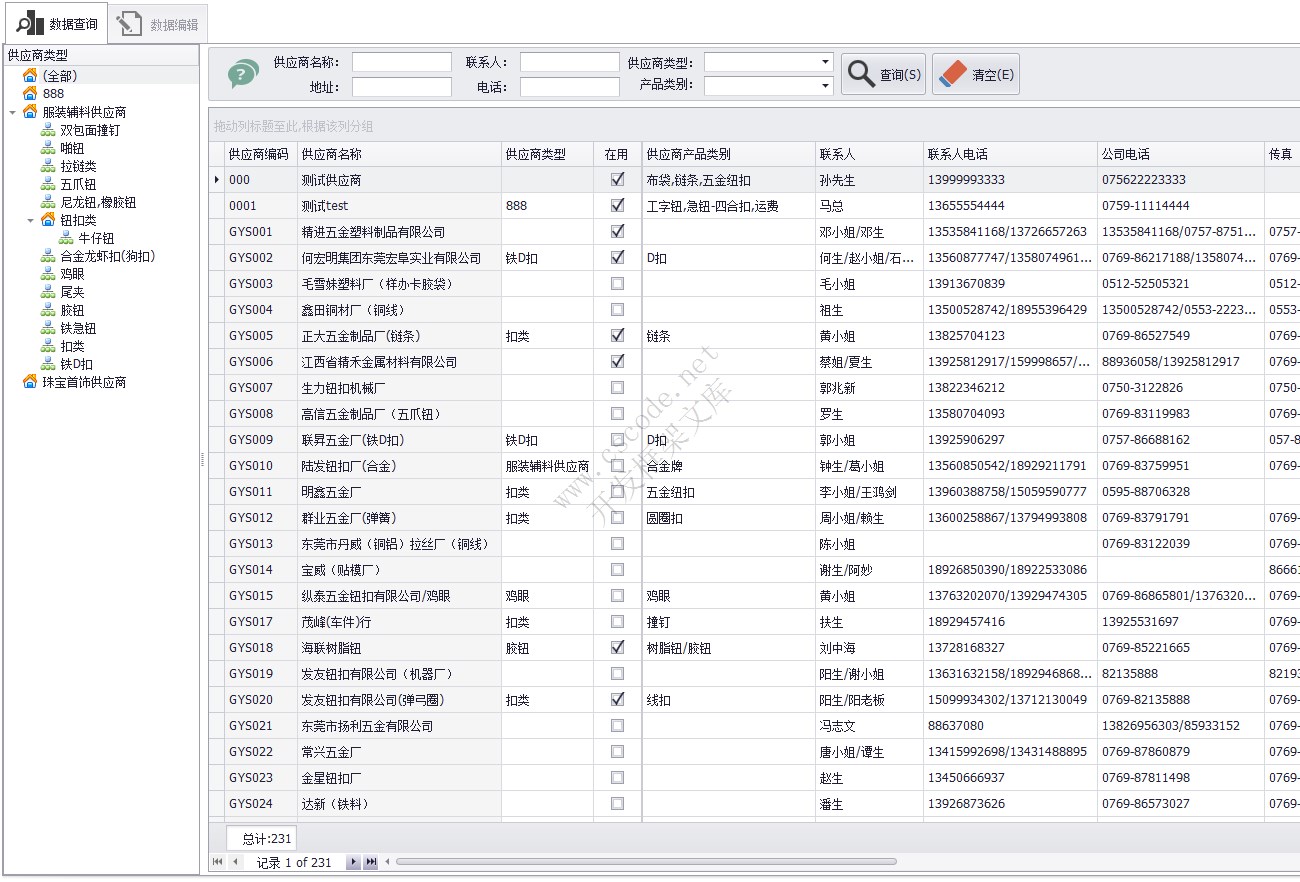Select 珠宝首饰供应商 in the tree

[84, 382]
